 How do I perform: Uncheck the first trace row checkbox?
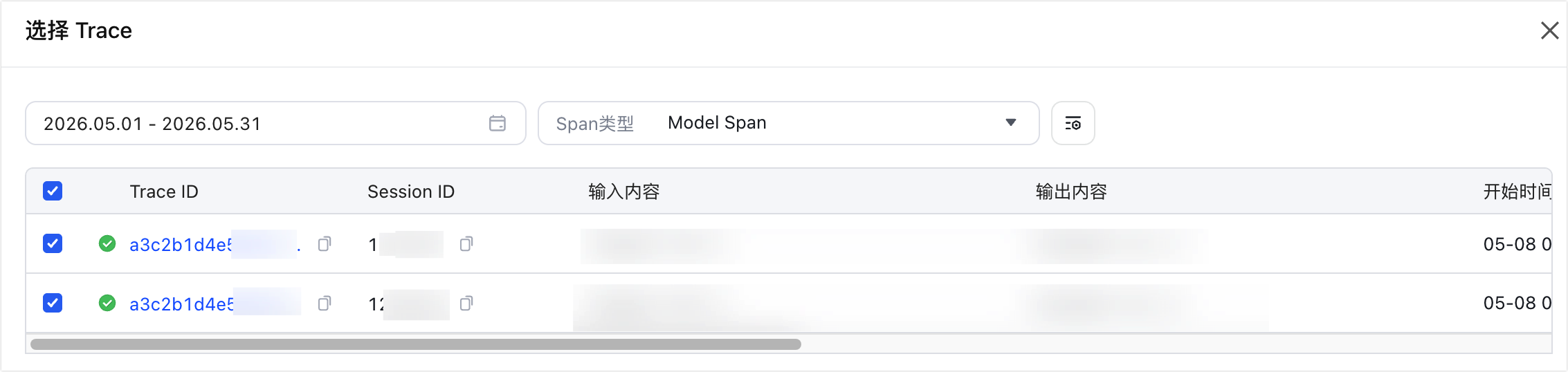click(53, 243)
